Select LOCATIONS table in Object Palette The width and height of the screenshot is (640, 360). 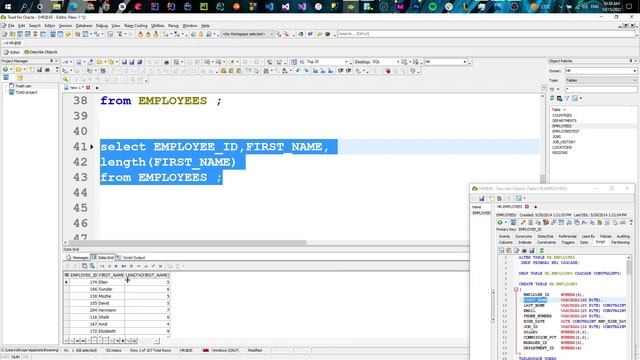(562, 147)
